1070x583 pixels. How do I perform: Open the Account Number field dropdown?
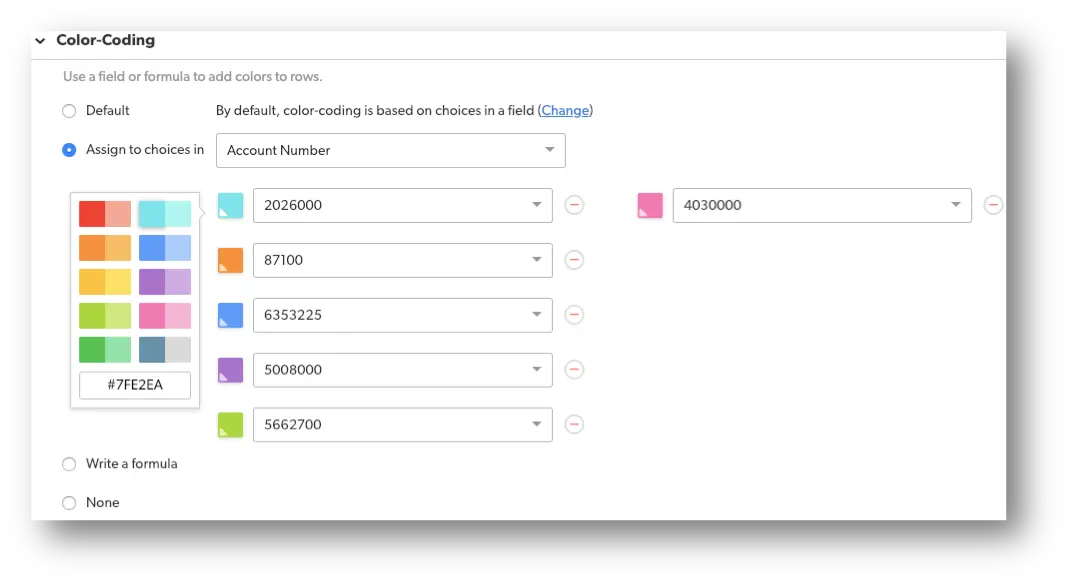(x=390, y=150)
